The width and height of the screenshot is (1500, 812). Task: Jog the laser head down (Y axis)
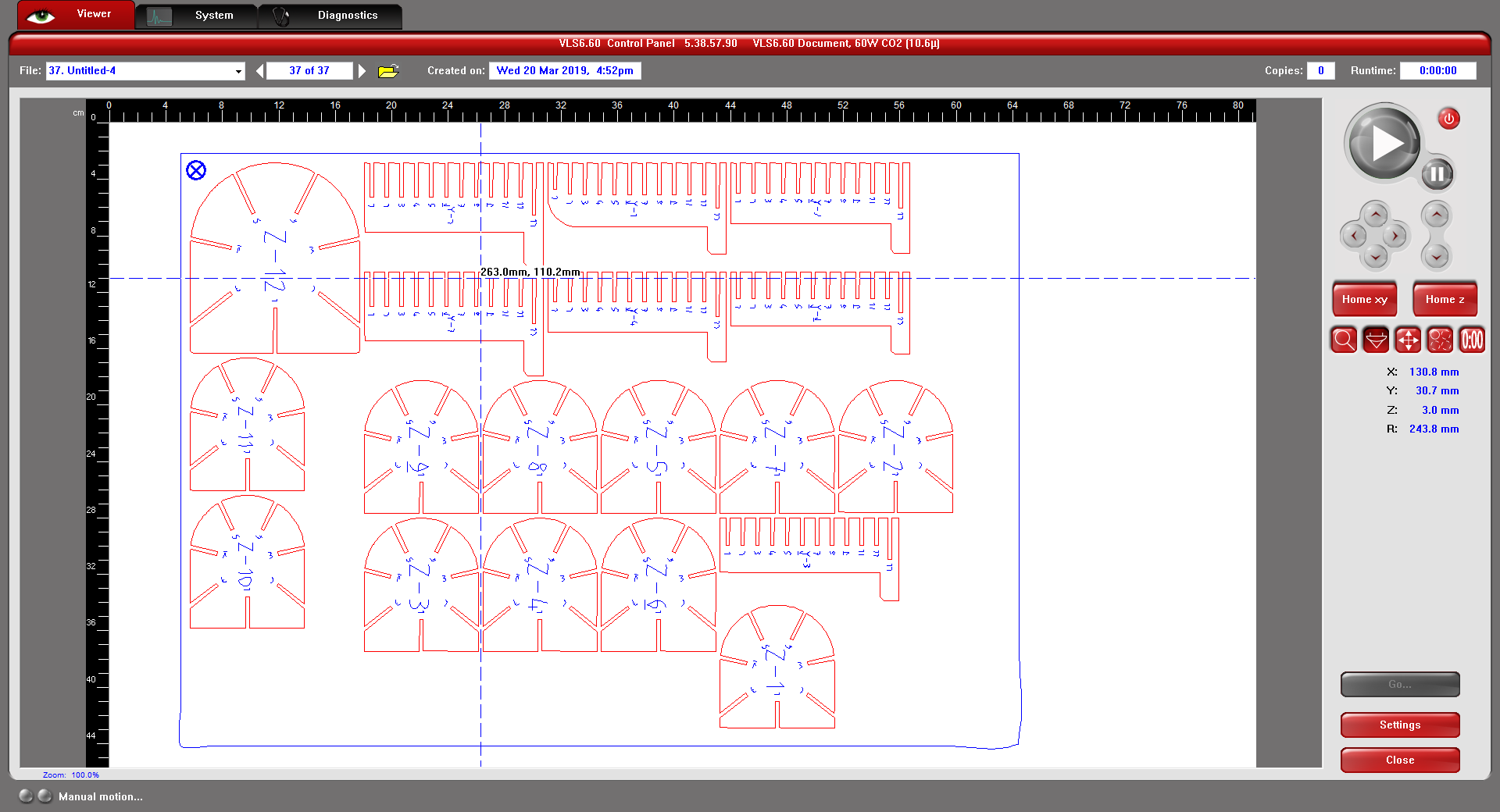1376,256
